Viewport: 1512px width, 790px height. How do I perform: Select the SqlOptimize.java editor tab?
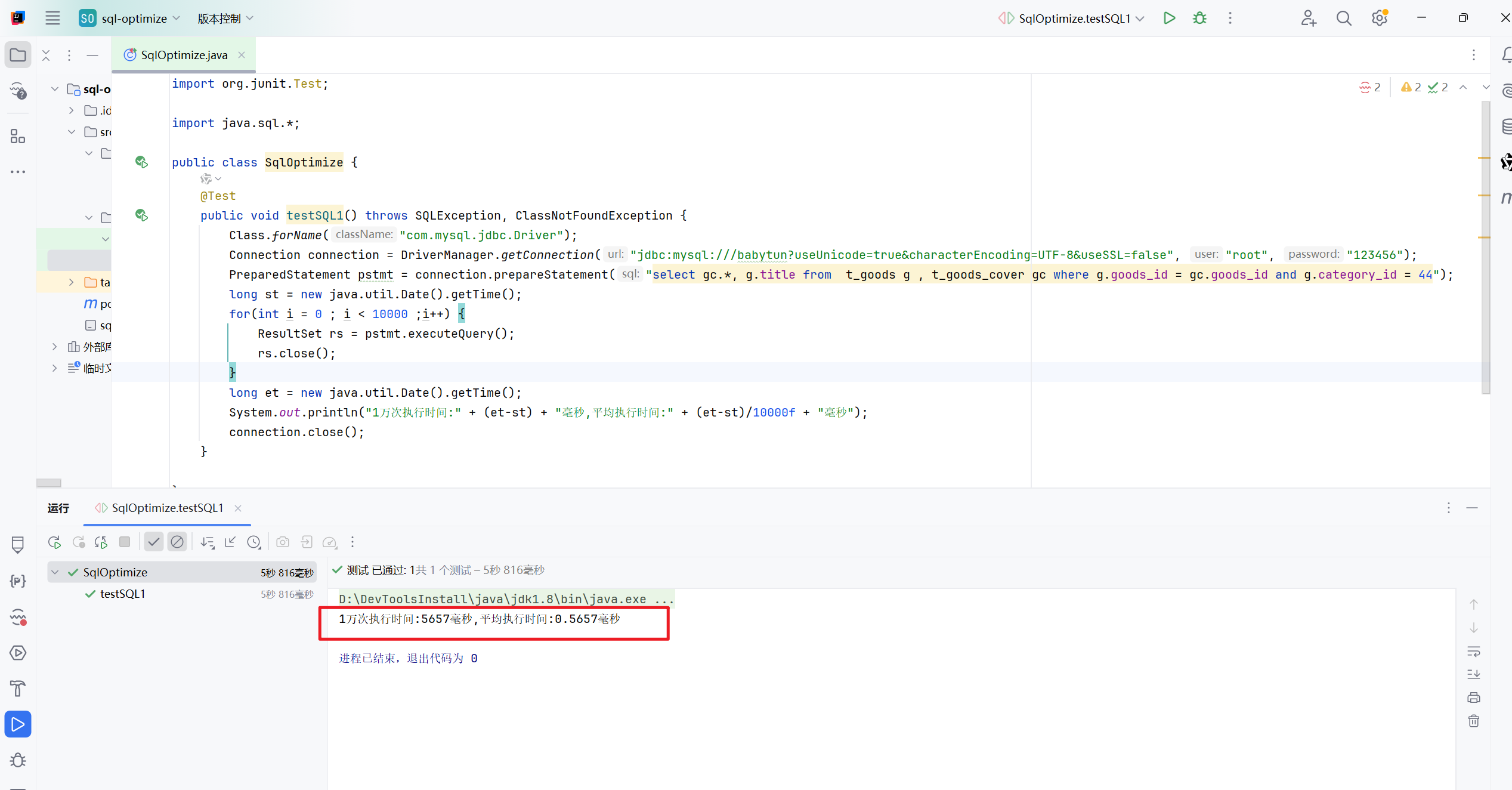[x=184, y=55]
